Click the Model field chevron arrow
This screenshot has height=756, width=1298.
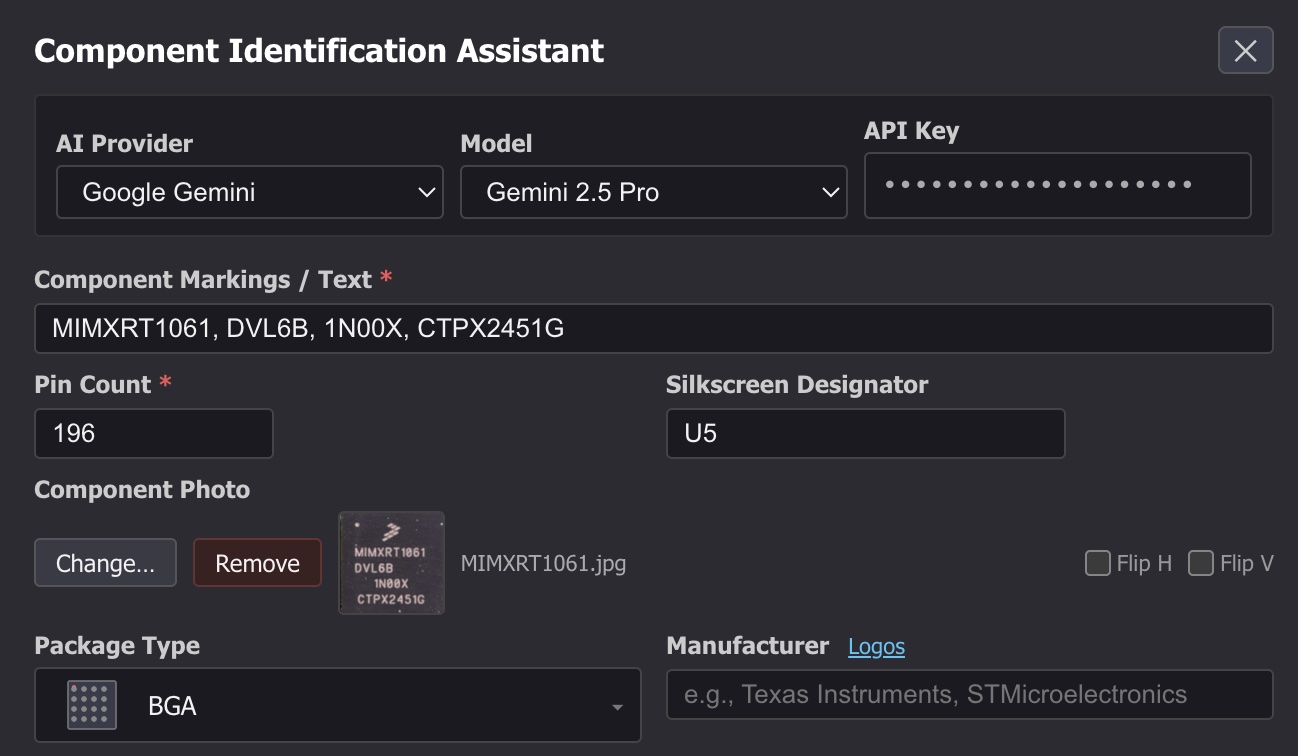831,192
